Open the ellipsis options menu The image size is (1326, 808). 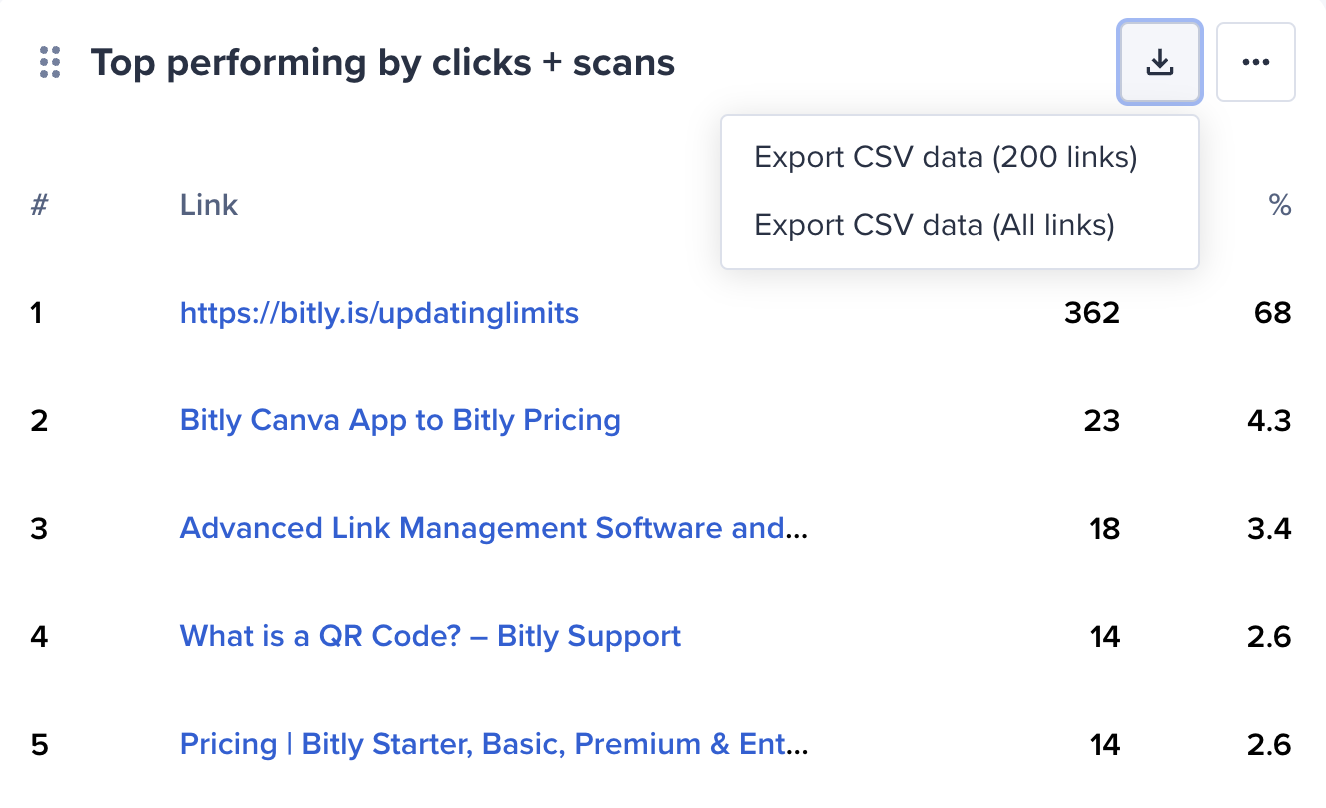pyautogui.click(x=1256, y=61)
